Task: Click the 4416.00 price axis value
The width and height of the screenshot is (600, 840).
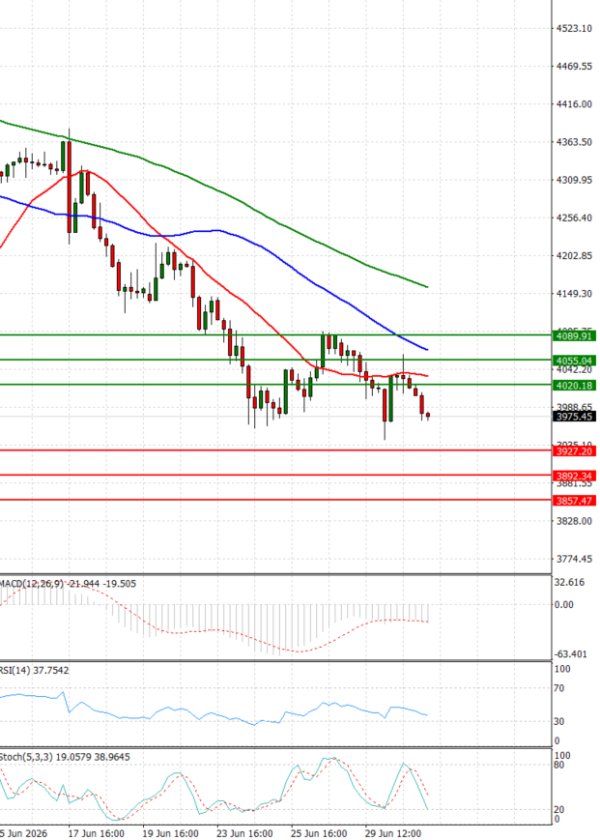Action: point(574,104)
